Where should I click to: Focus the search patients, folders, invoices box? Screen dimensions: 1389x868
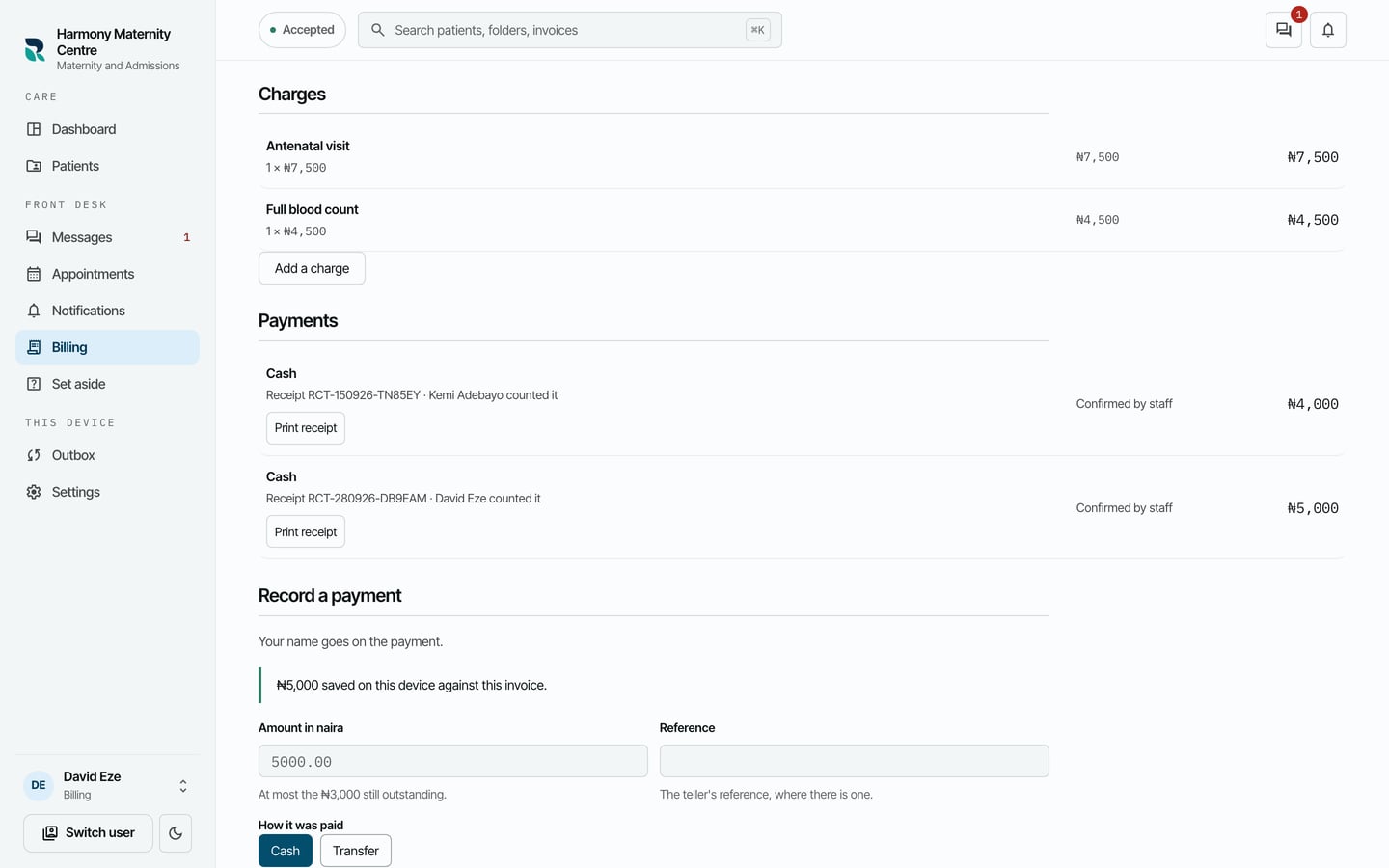point(570,30)
